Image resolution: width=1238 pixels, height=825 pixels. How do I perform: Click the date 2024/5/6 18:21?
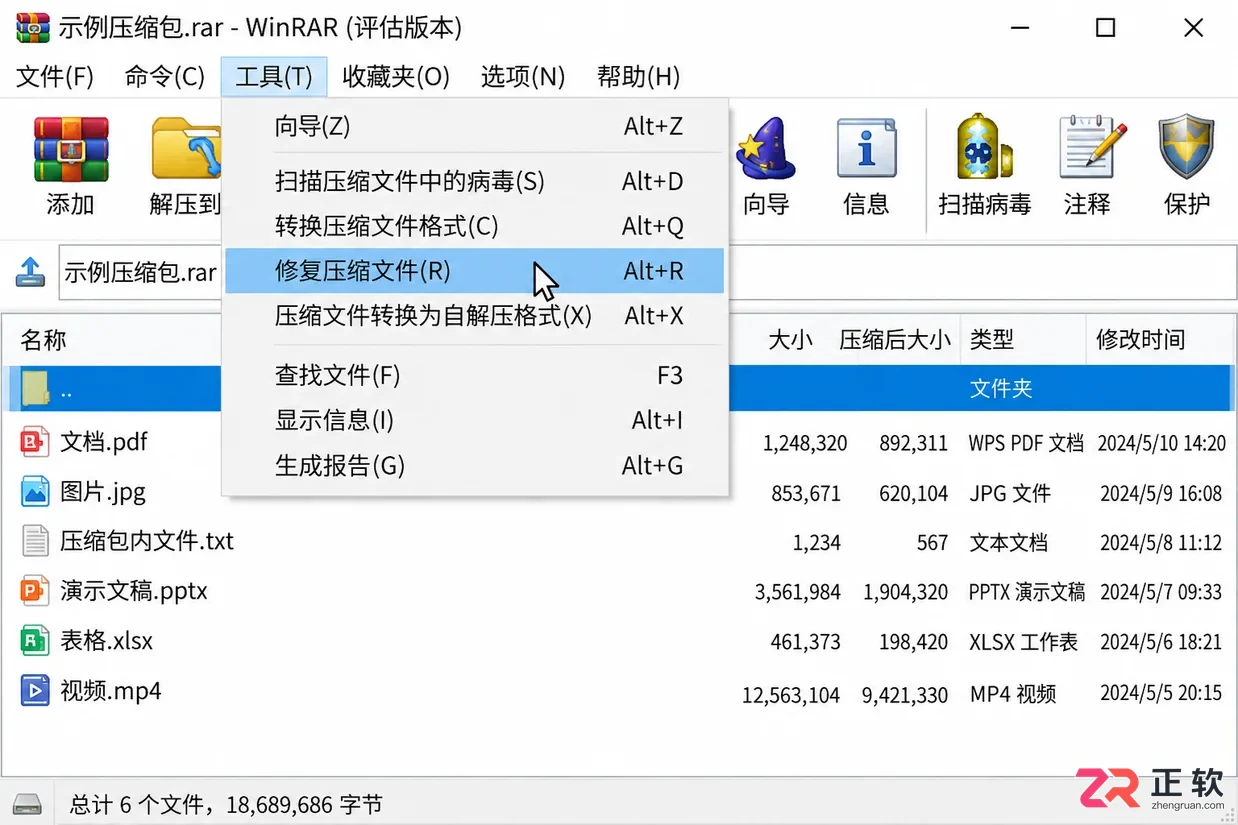click(x=1160, y=643)
